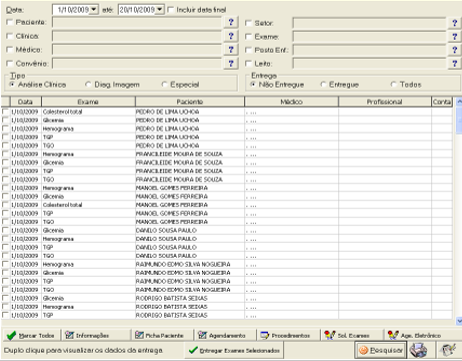The width and height of the screenshot is (462, 361).
Task: Sort by Profissional column header
Action: [x=385, y=102]
